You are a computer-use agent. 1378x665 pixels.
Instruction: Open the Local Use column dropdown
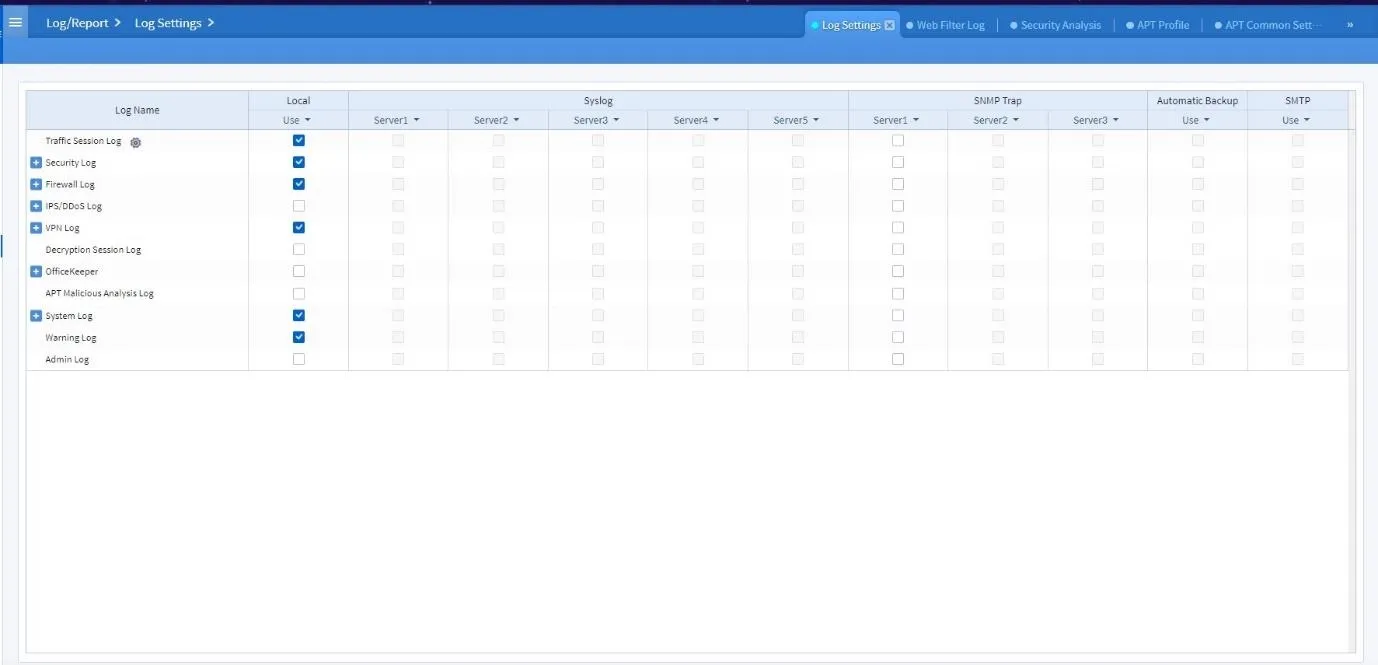pyautogui.click(x=297, y=119)
